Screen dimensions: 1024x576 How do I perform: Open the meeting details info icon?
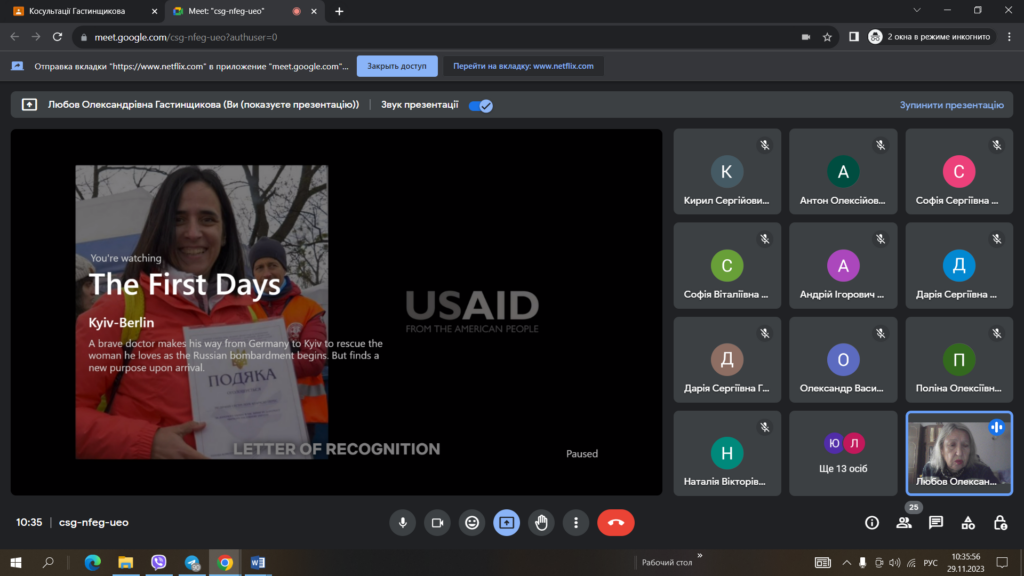[x=872, y=522]
